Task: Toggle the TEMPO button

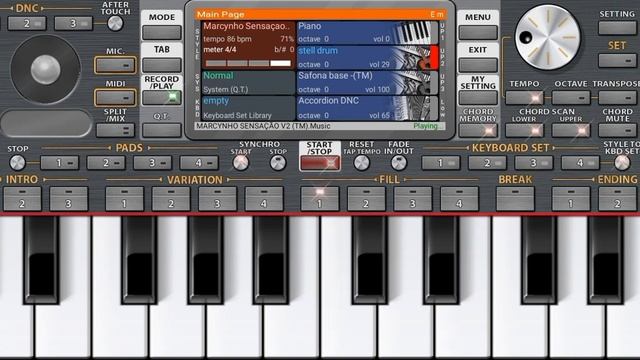Action: tap(524, 98)
